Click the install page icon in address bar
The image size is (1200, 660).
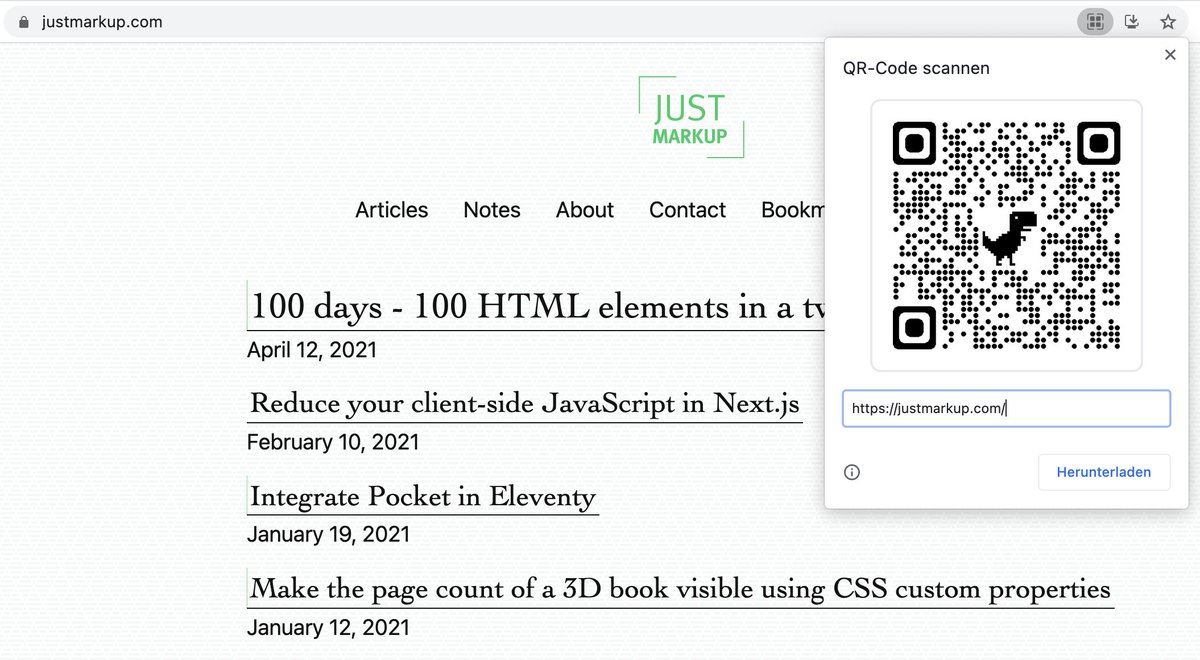click(x=1132, y=21)
